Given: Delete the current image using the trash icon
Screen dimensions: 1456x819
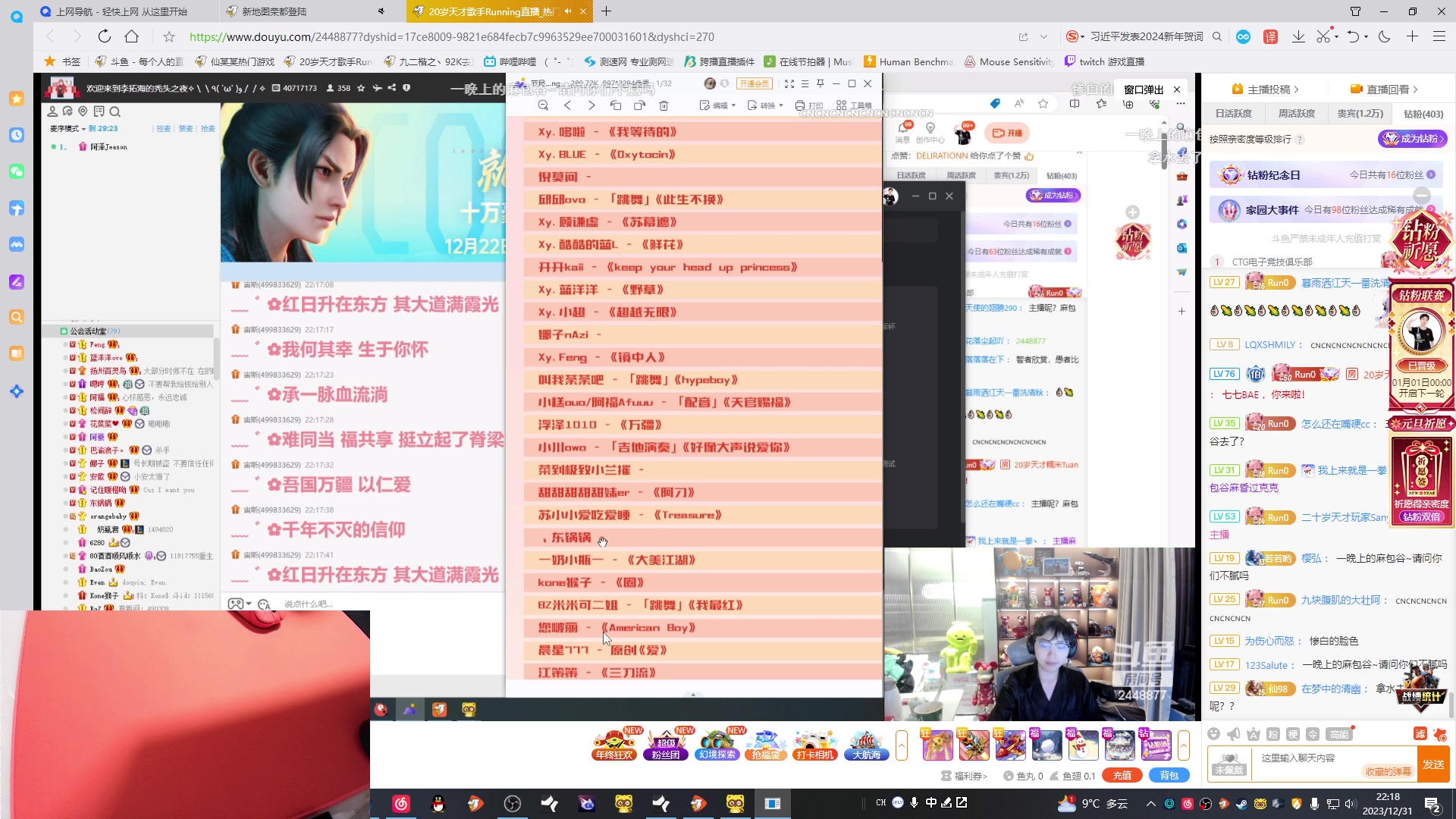Looking at the screenshot, I should click(x=664, y=106).
